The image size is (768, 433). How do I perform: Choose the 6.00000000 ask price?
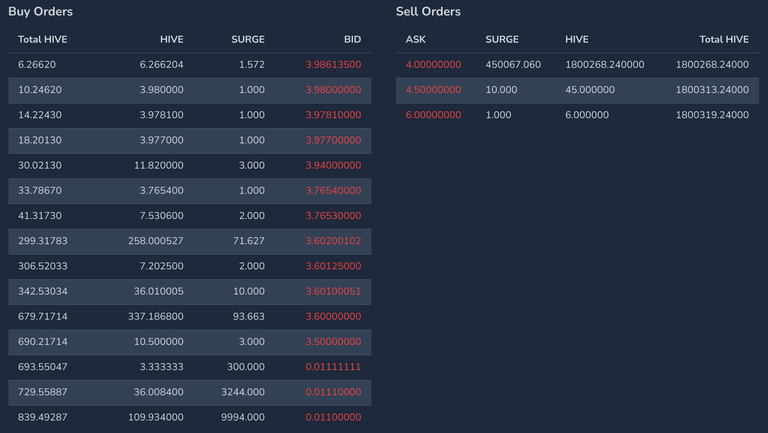pyautogui.click(x=433, y=115)
